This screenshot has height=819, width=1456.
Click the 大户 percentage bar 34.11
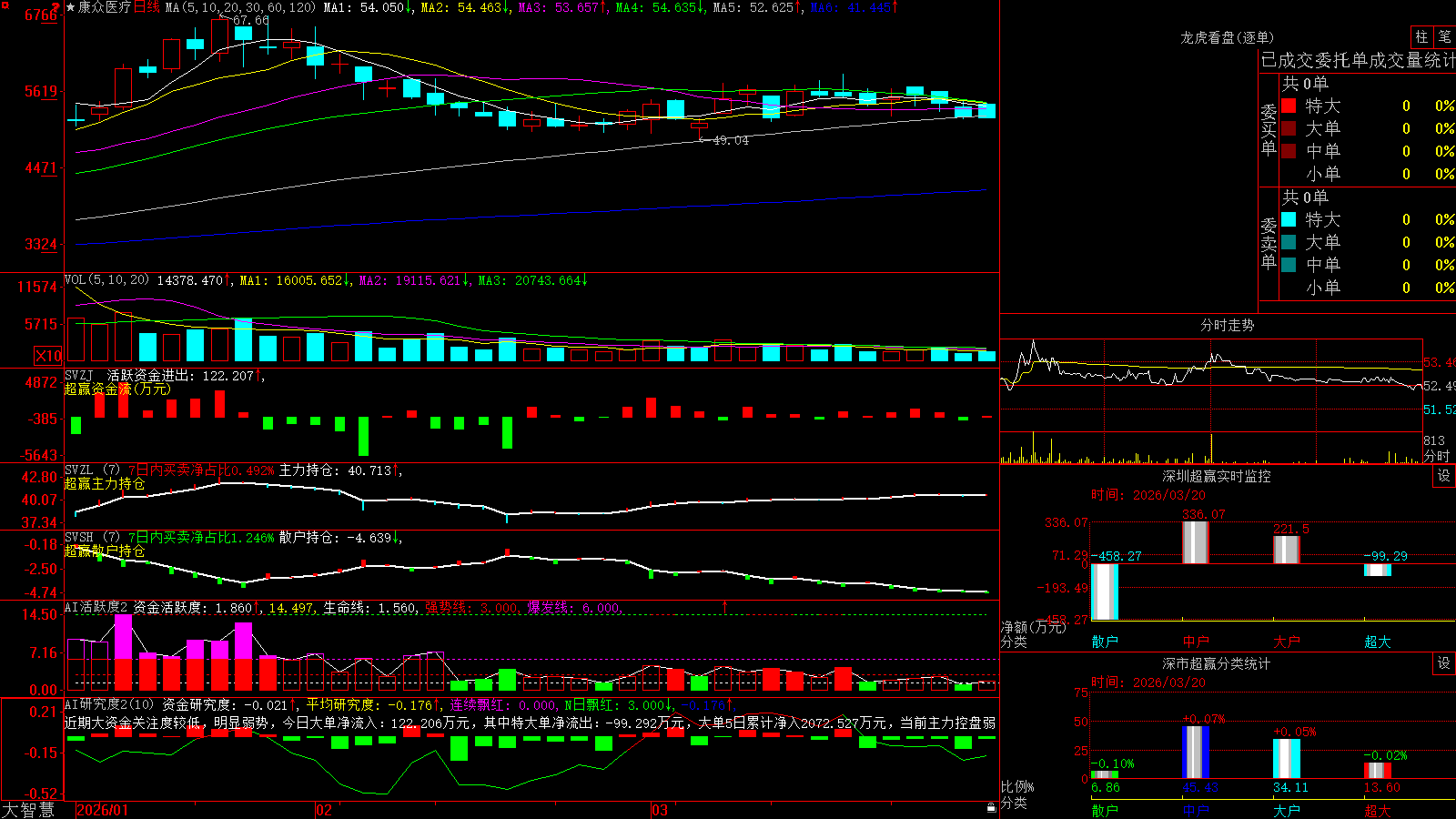point(1287,758)
